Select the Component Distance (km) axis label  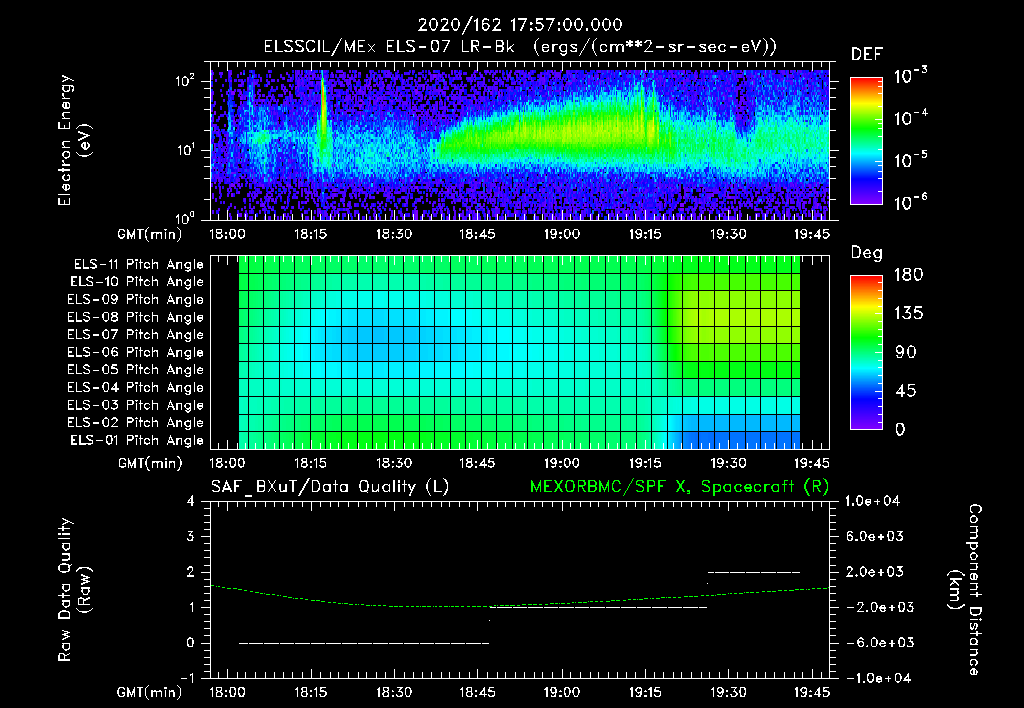[965, 590]
